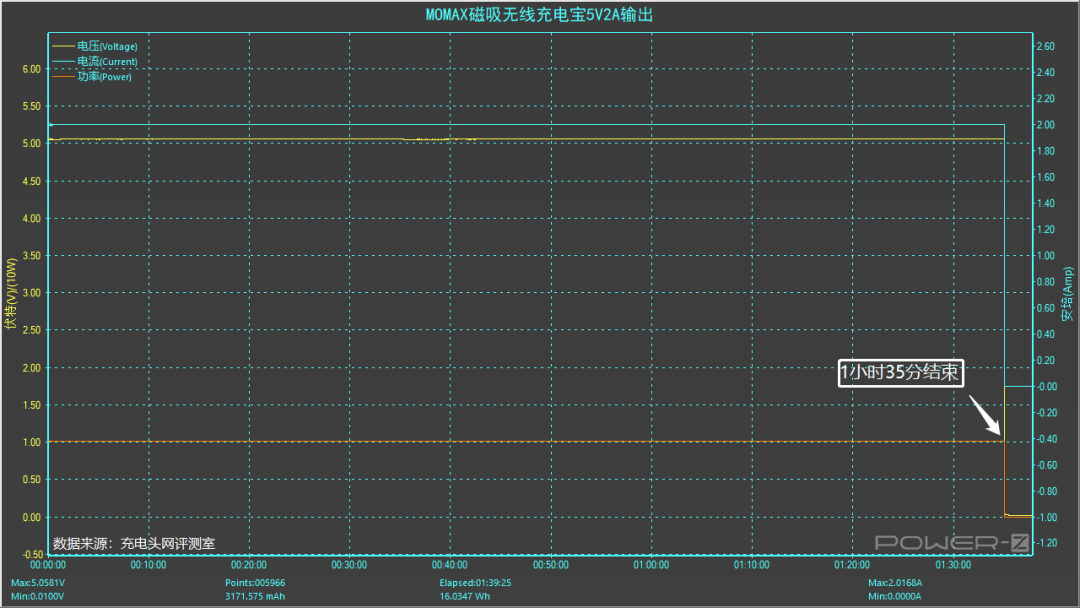Click the 数据来源：充电头网评测室 source caption
The image size is (1080, 608).
[134, 543]
